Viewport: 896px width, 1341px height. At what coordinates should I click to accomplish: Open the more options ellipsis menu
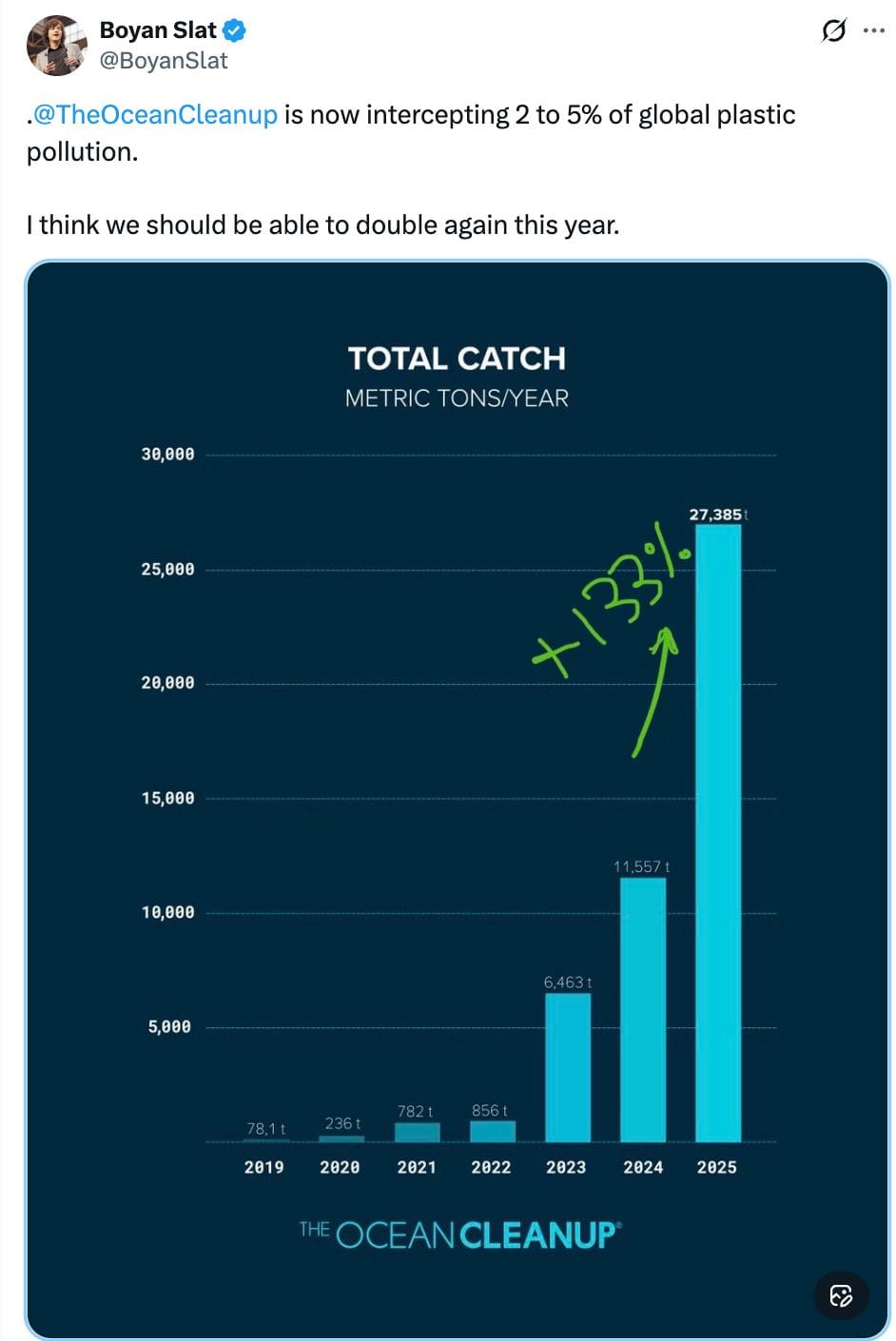click(x=873, y=31)
